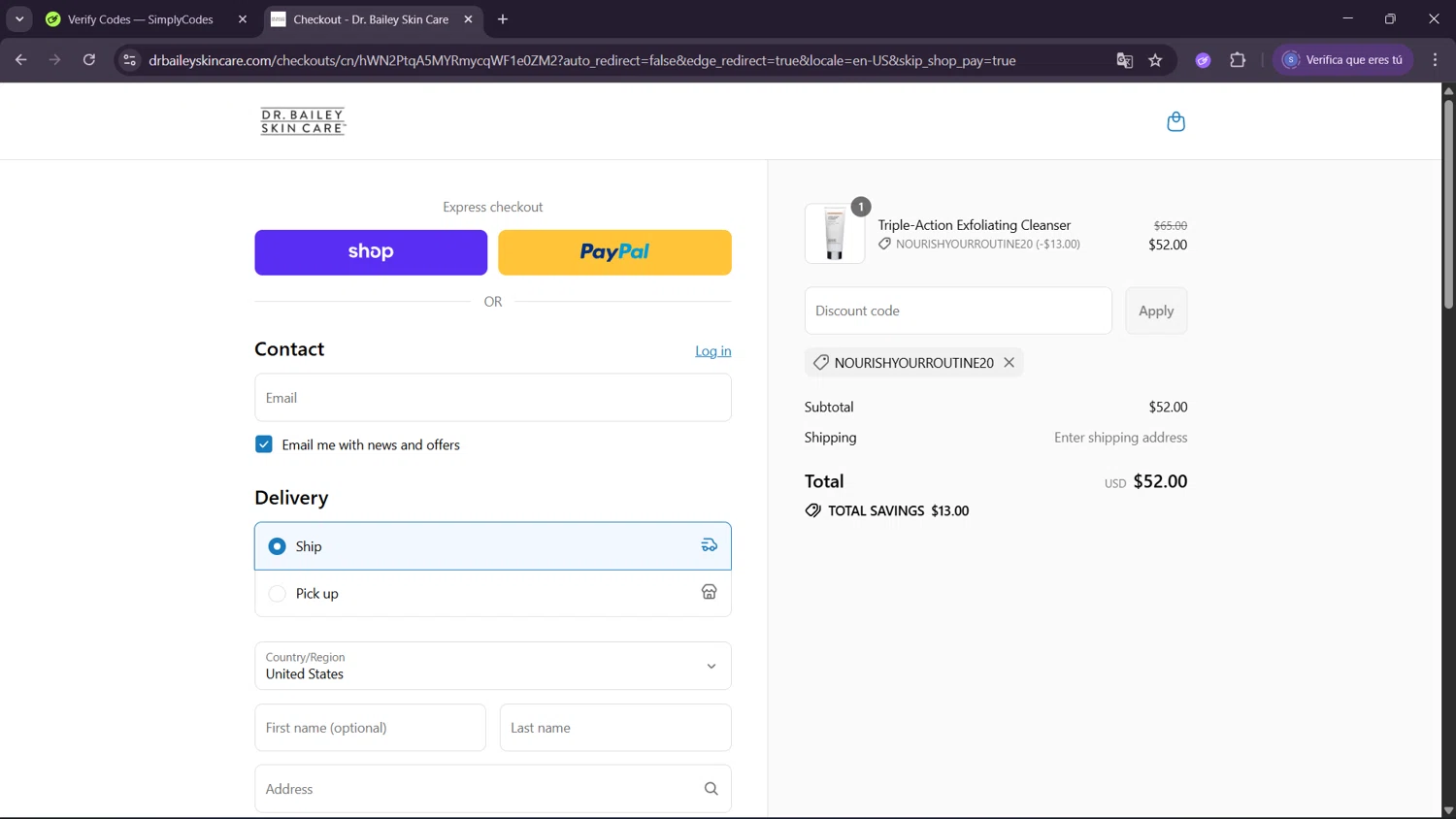Viewport: 1456px width, 819px height.
Task: Switch to the Checkout Dr. Bailey tab
Action: (369, 19)
